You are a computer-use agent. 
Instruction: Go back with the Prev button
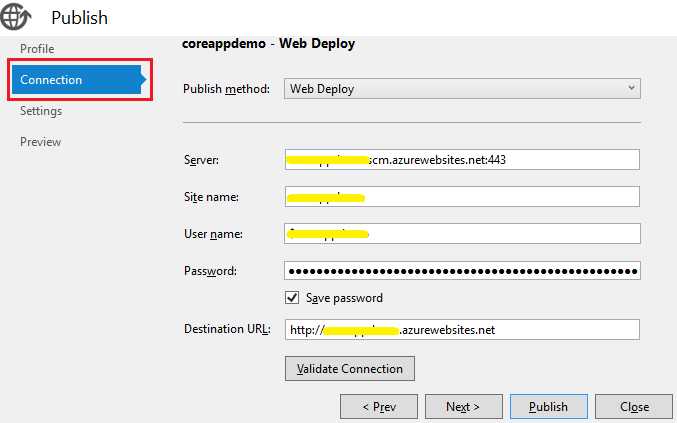(x=379, y=407)
